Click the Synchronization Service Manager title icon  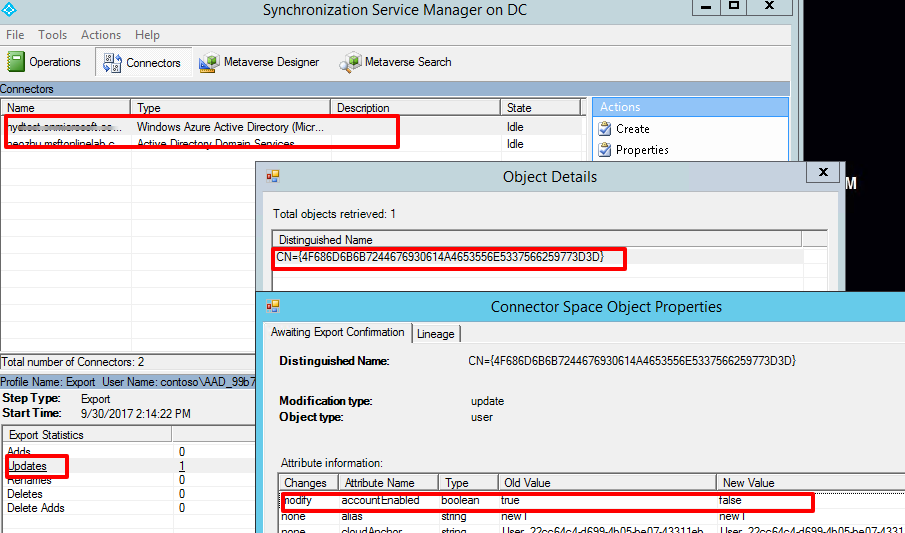coord(9,9)
